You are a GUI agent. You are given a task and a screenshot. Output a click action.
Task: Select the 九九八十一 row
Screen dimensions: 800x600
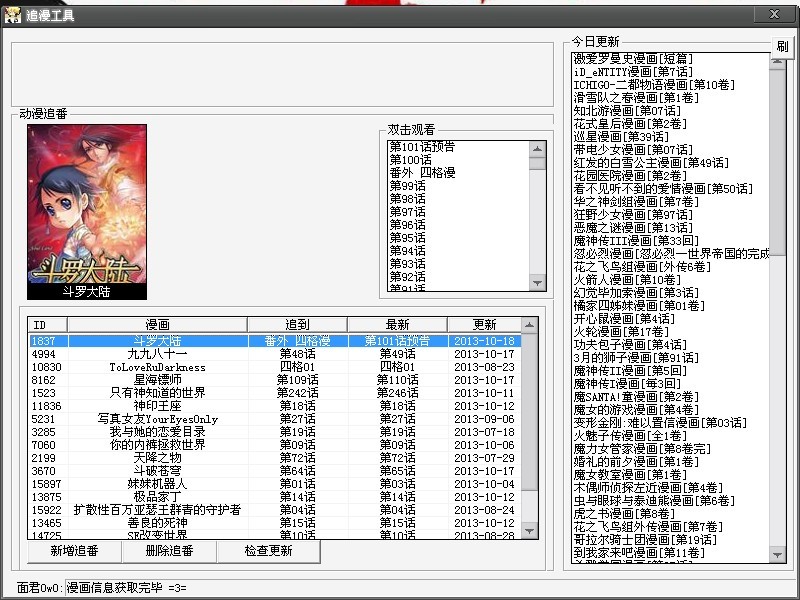pyautogui.click(x=275, y=354)
